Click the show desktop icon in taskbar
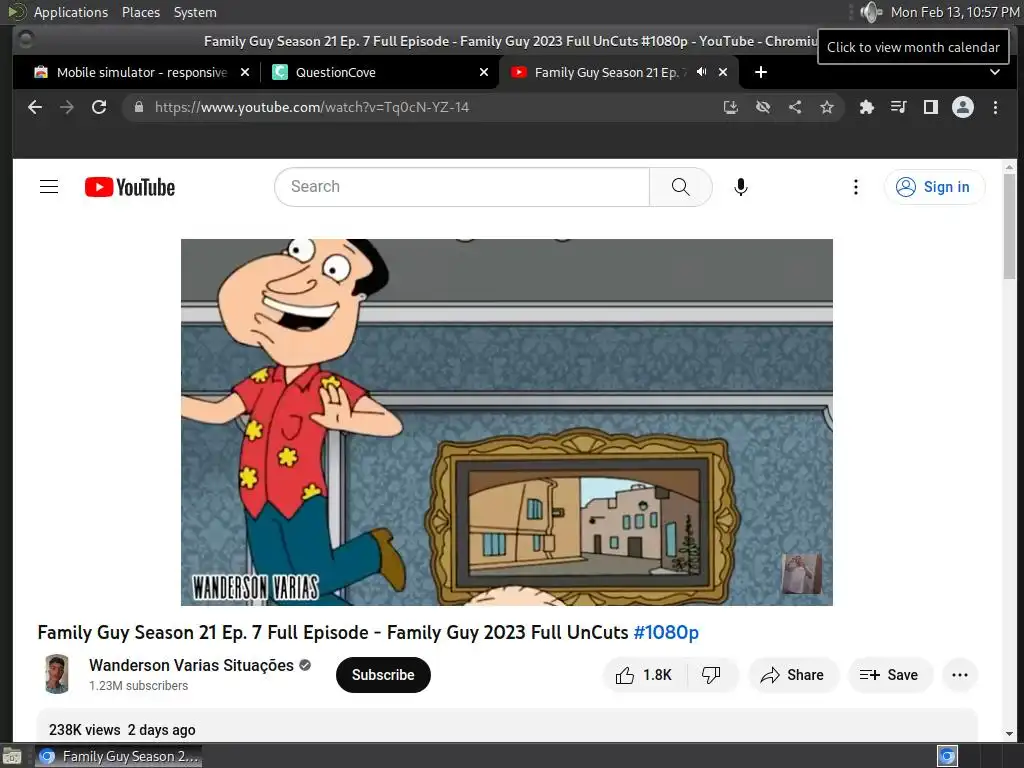 click(12, 757)
